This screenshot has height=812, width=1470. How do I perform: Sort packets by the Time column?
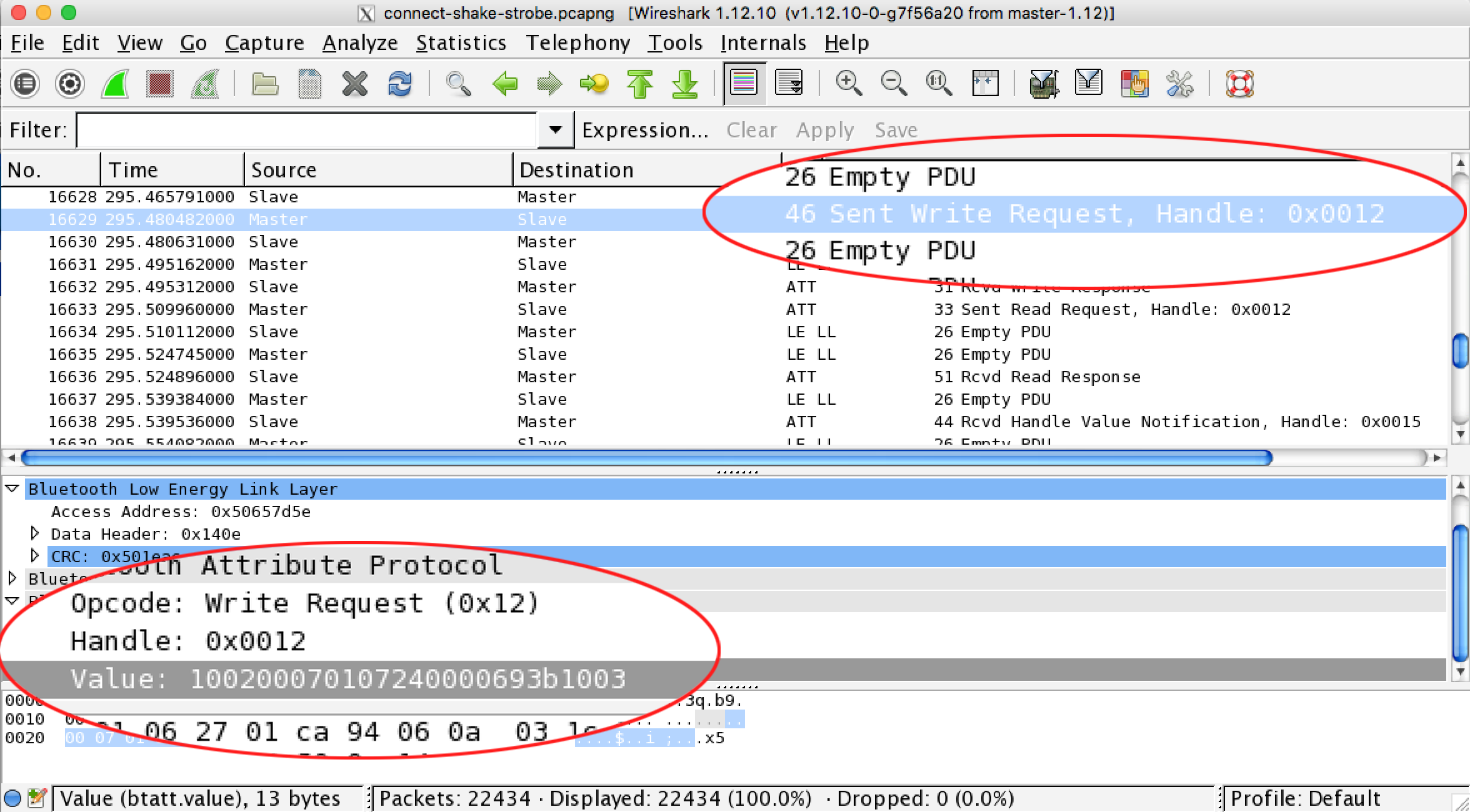[172, 170]
